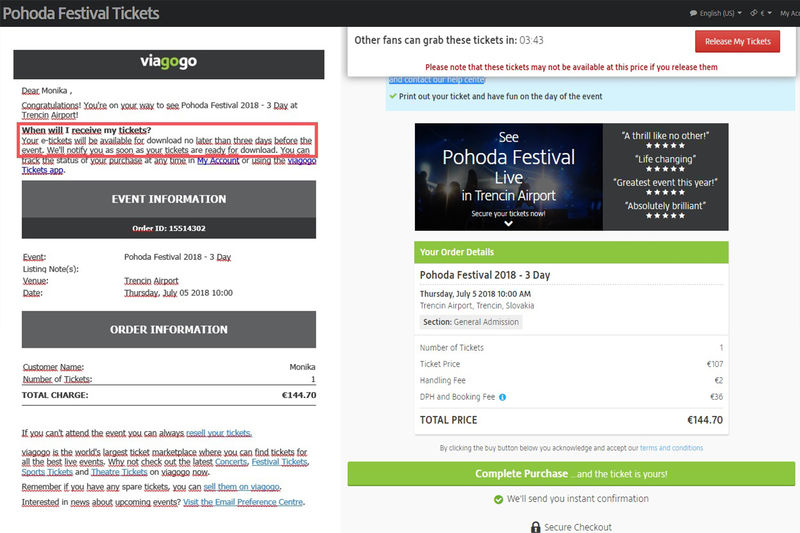Screen dimensions: 800x533
Task: Click the EVENT INFORMATION heading bar
Action: point(169,199)
